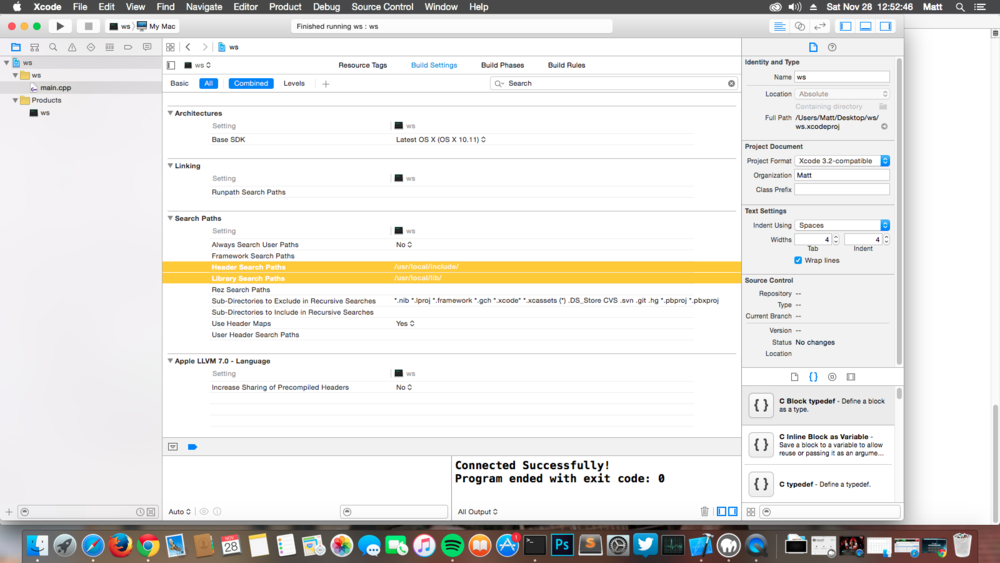The image size is (1000, 563).
Task: Open the related items grid menu
Action: 170,47
